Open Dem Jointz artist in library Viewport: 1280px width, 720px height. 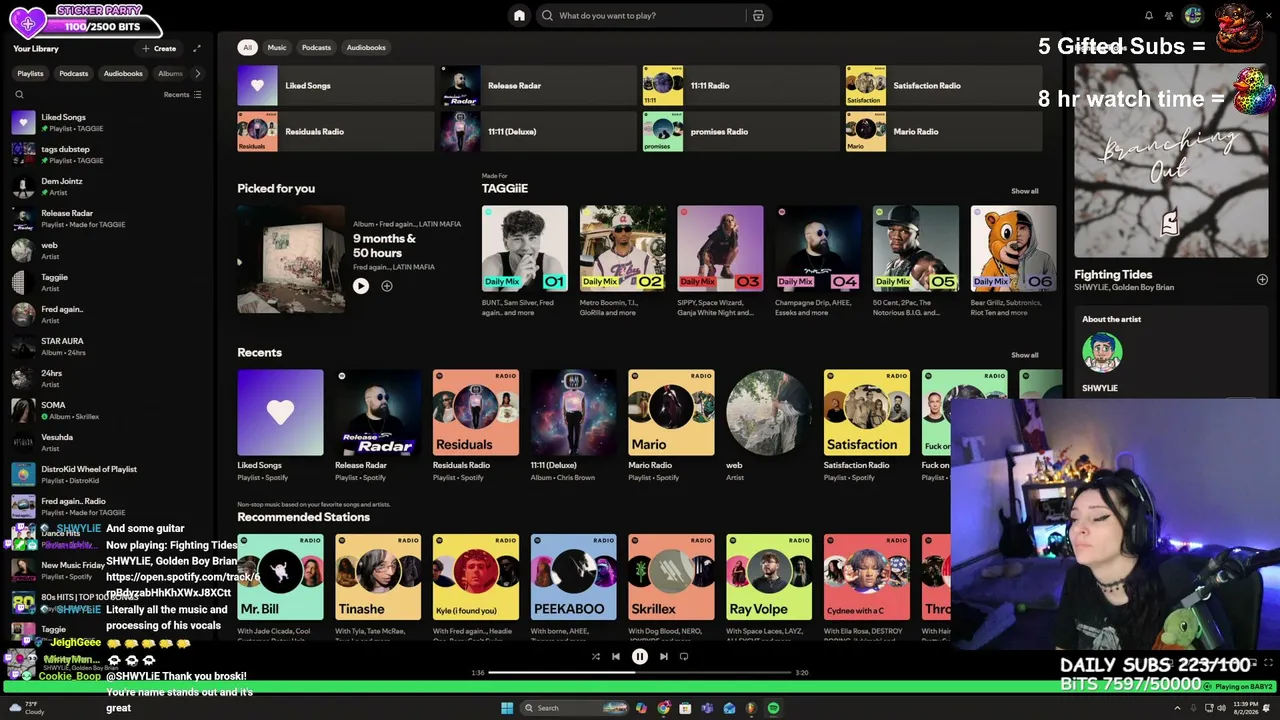click(108, 186)
